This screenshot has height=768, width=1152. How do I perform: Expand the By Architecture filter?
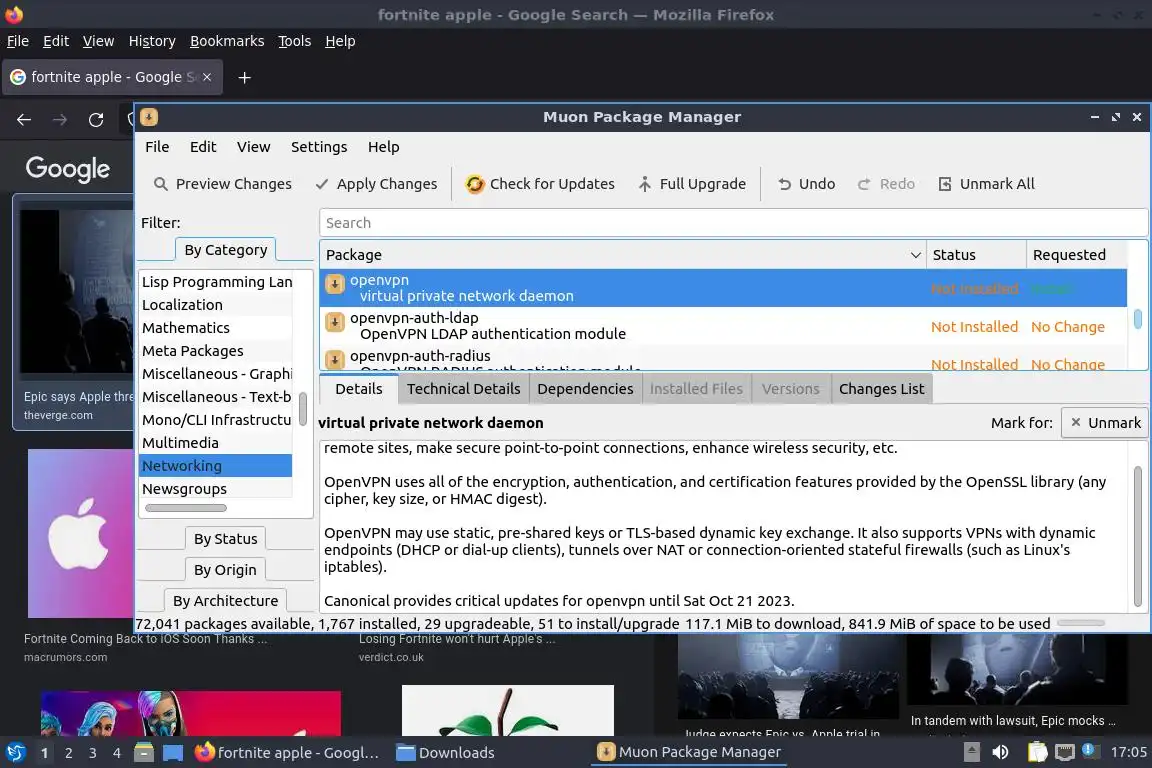tap(226, 600)
